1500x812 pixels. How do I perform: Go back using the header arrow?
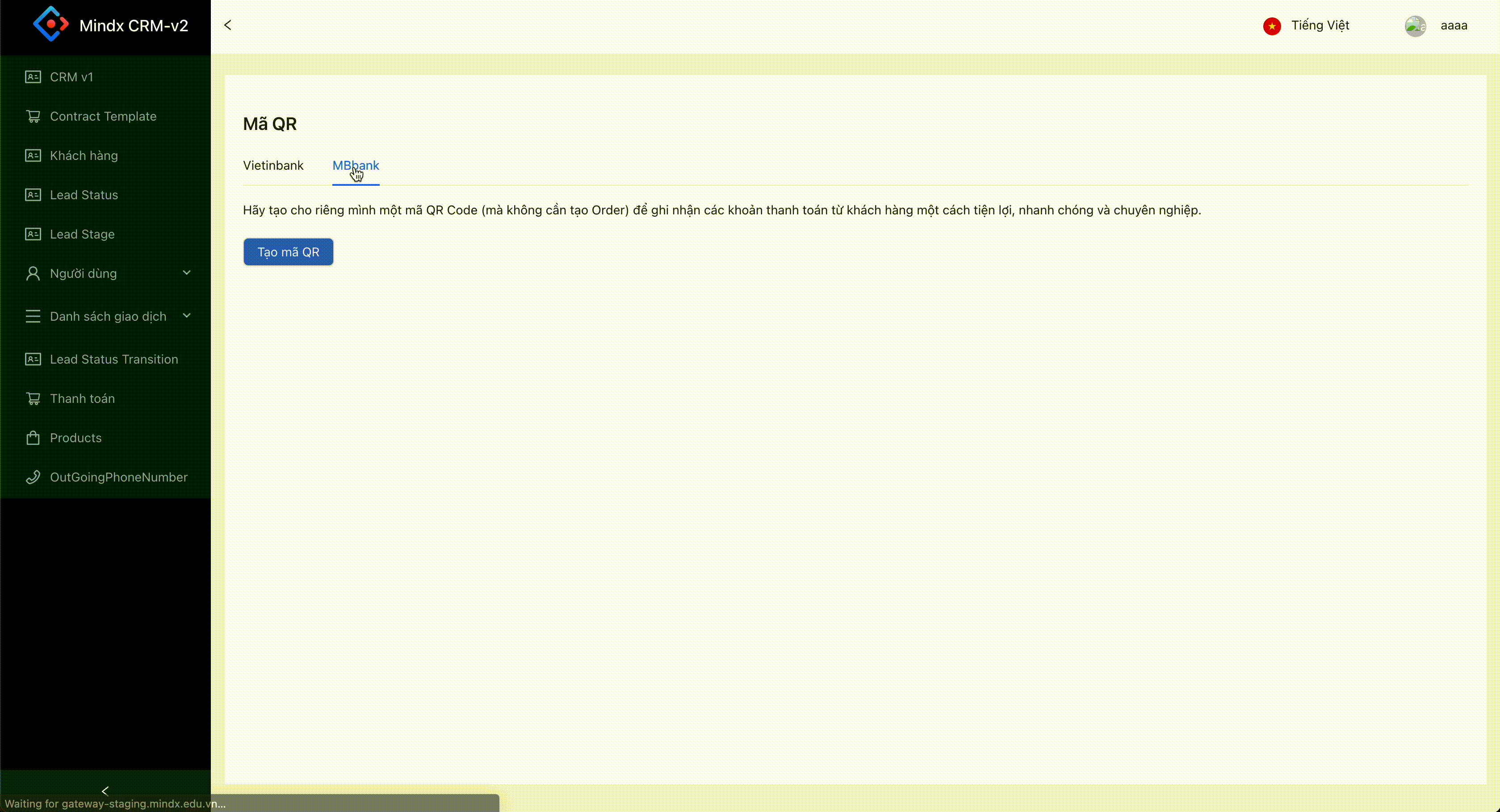(228, 25)
